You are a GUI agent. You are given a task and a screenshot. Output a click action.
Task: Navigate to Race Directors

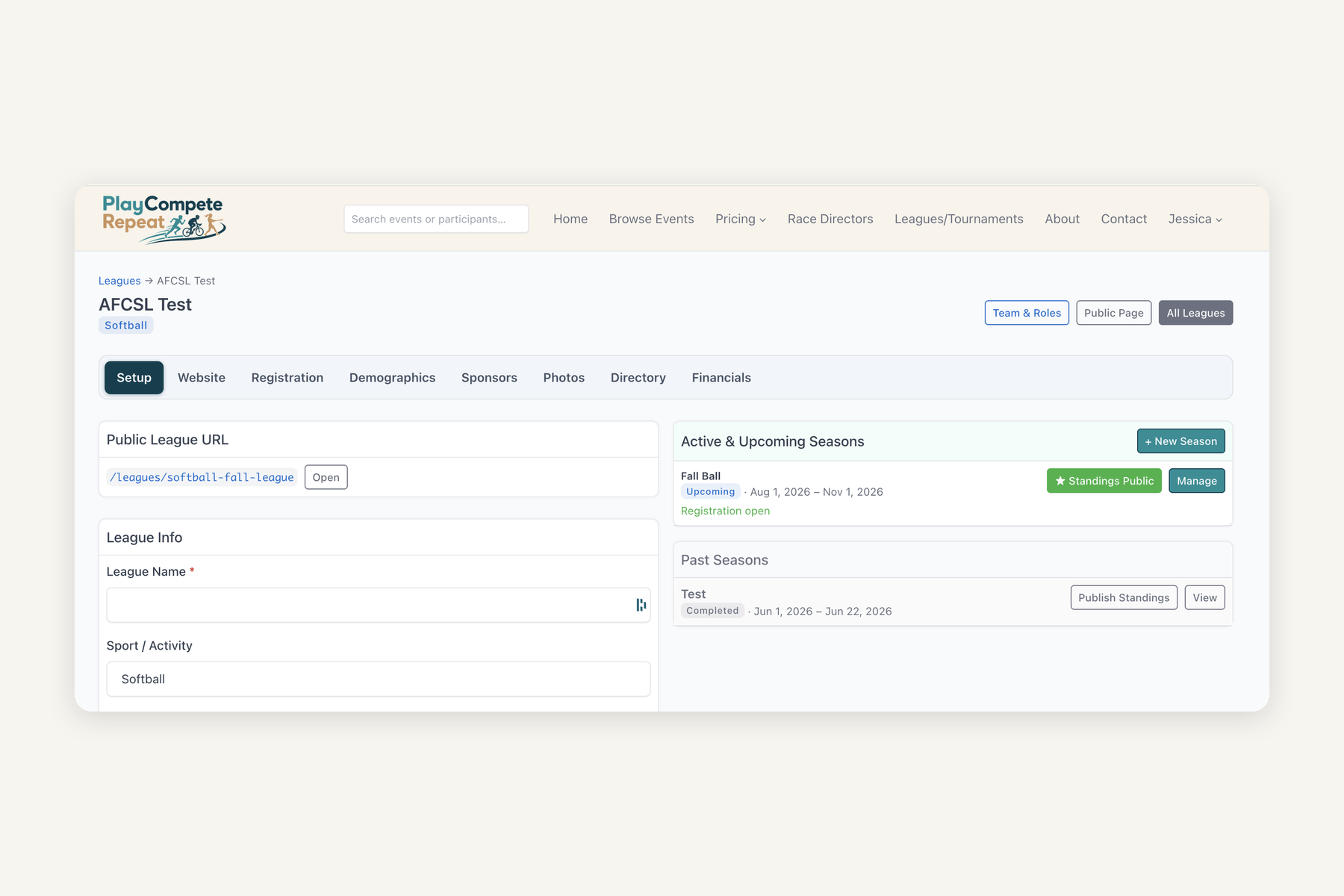830,219
